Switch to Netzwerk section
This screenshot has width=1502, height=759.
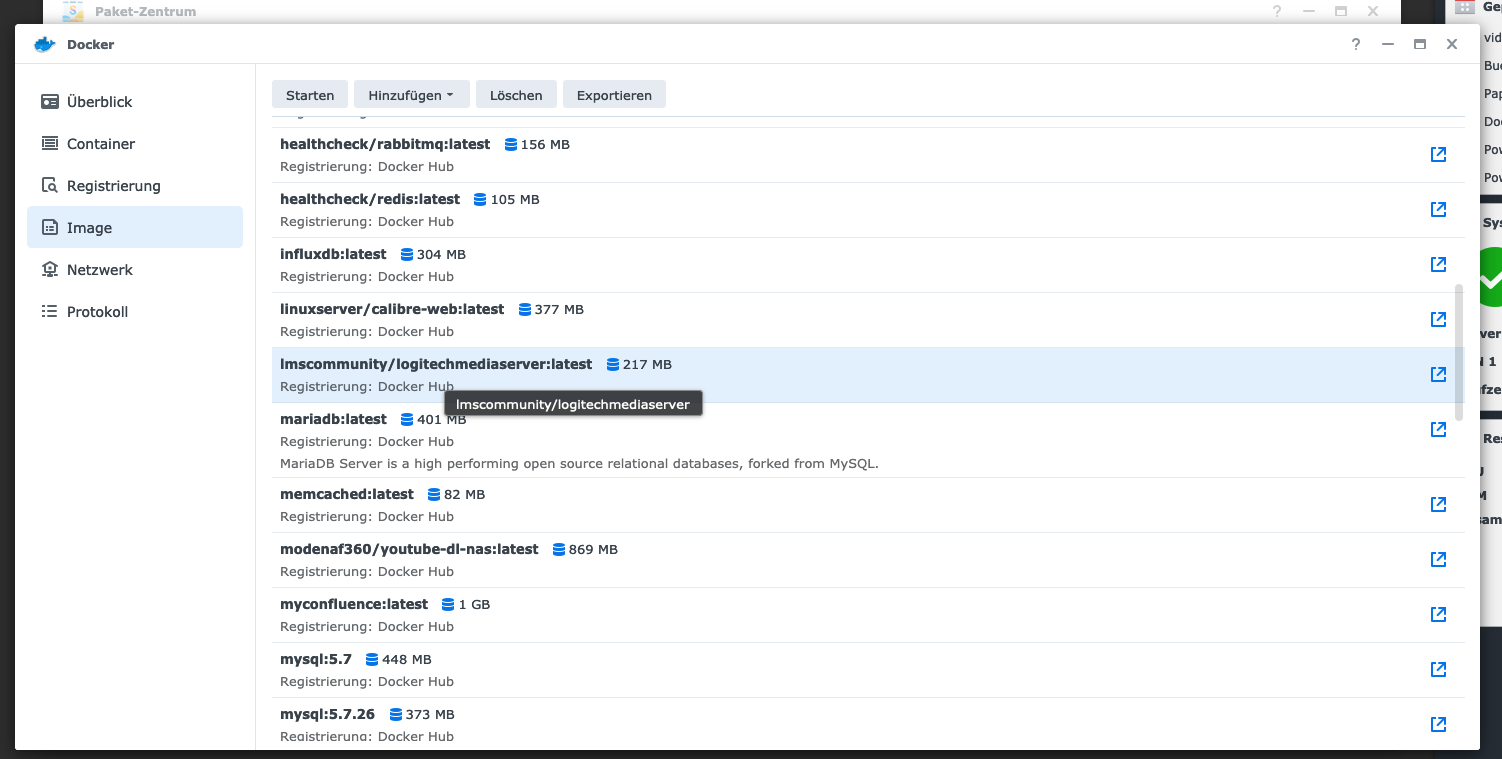[135, 270]
